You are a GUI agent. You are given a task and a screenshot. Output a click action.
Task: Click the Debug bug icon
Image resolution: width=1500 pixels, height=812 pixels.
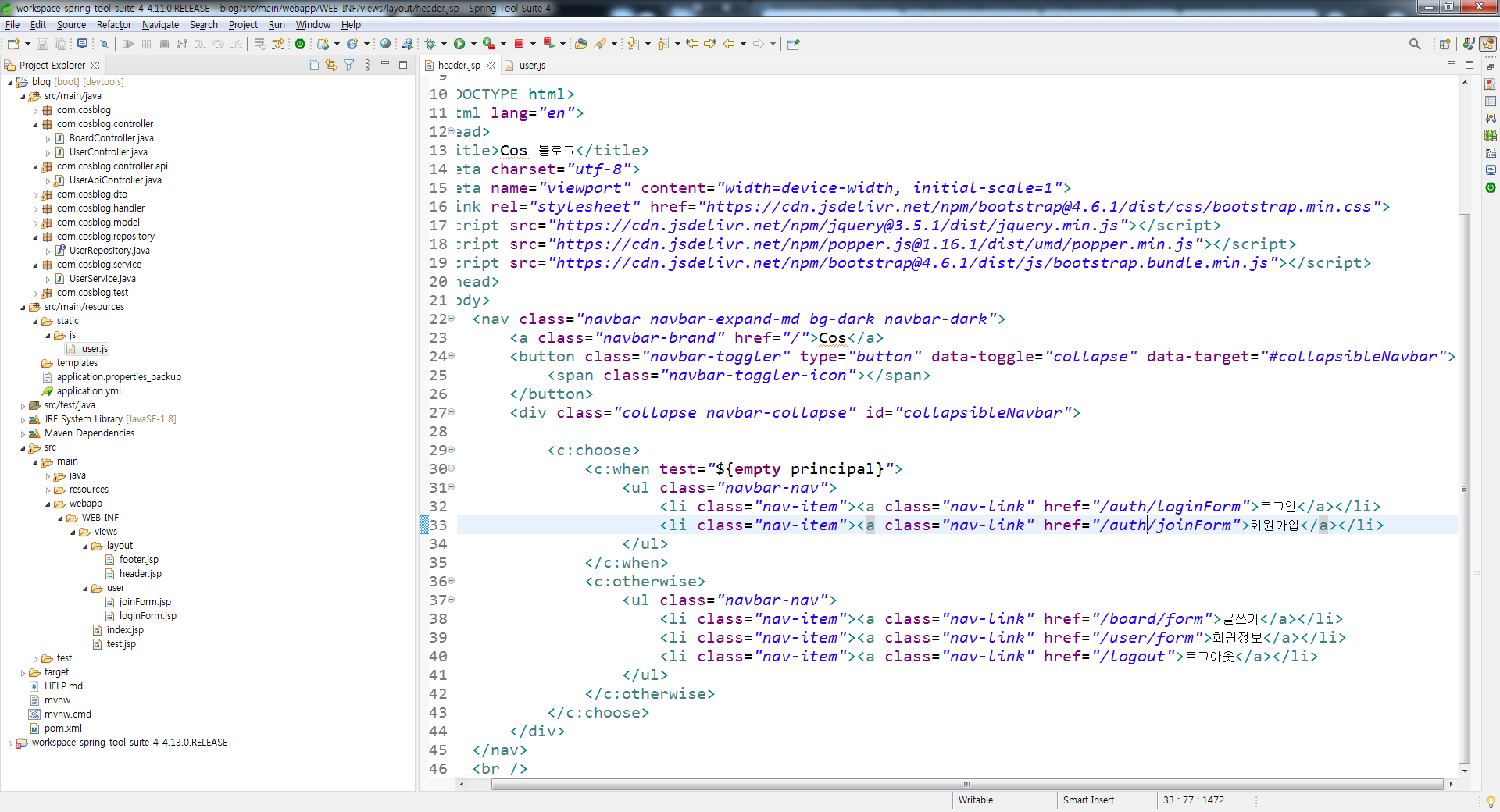430,44
